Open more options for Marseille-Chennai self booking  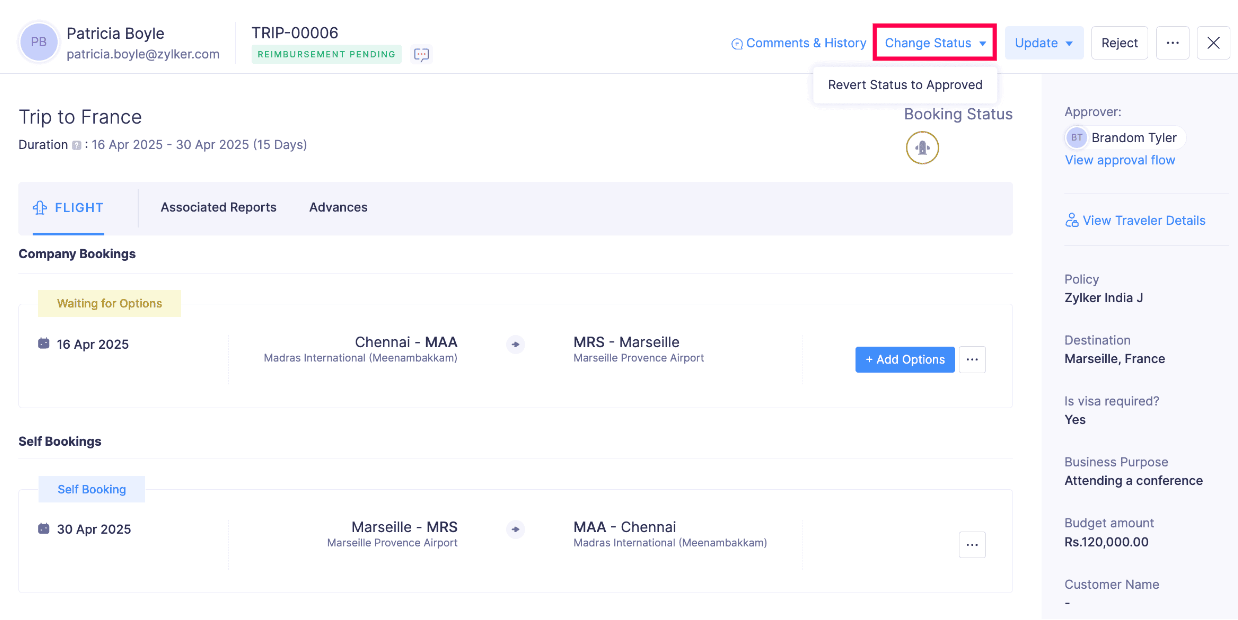[972, 545]
